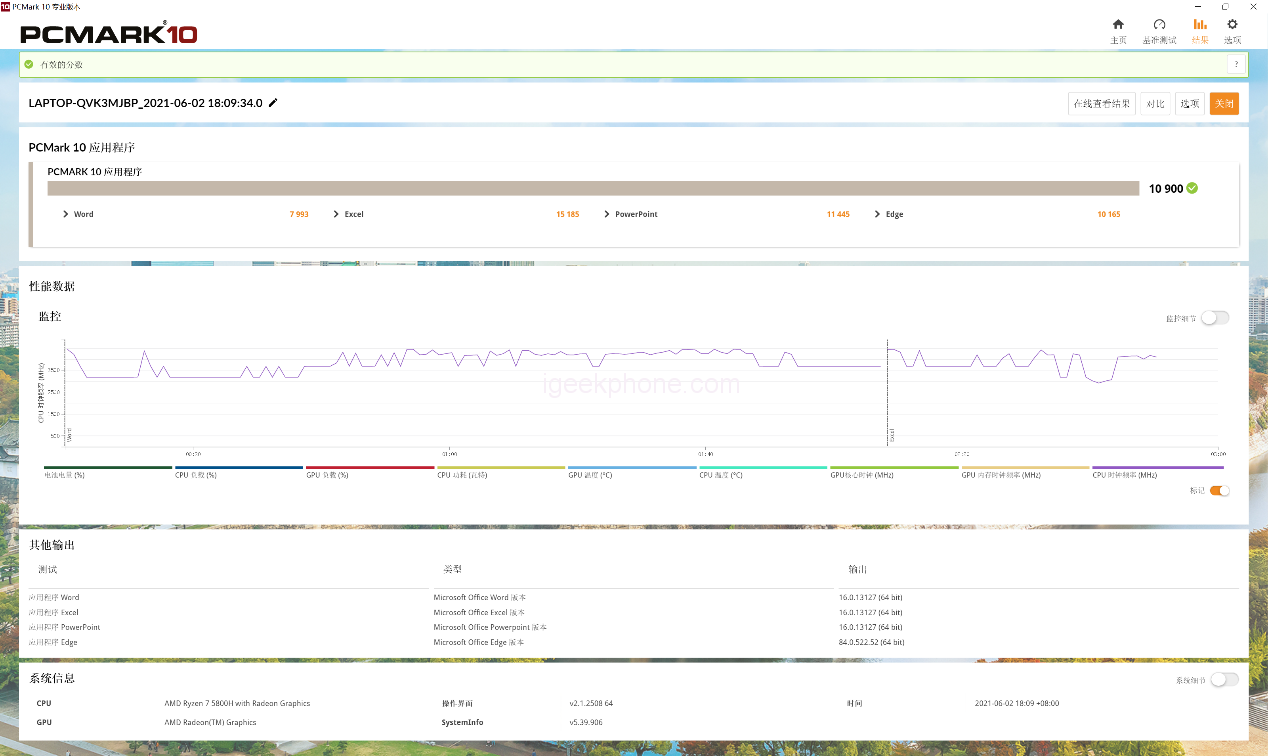
Task: Select the CPU clock frequency (MHz) legend item
Action: coord(1157,472)
